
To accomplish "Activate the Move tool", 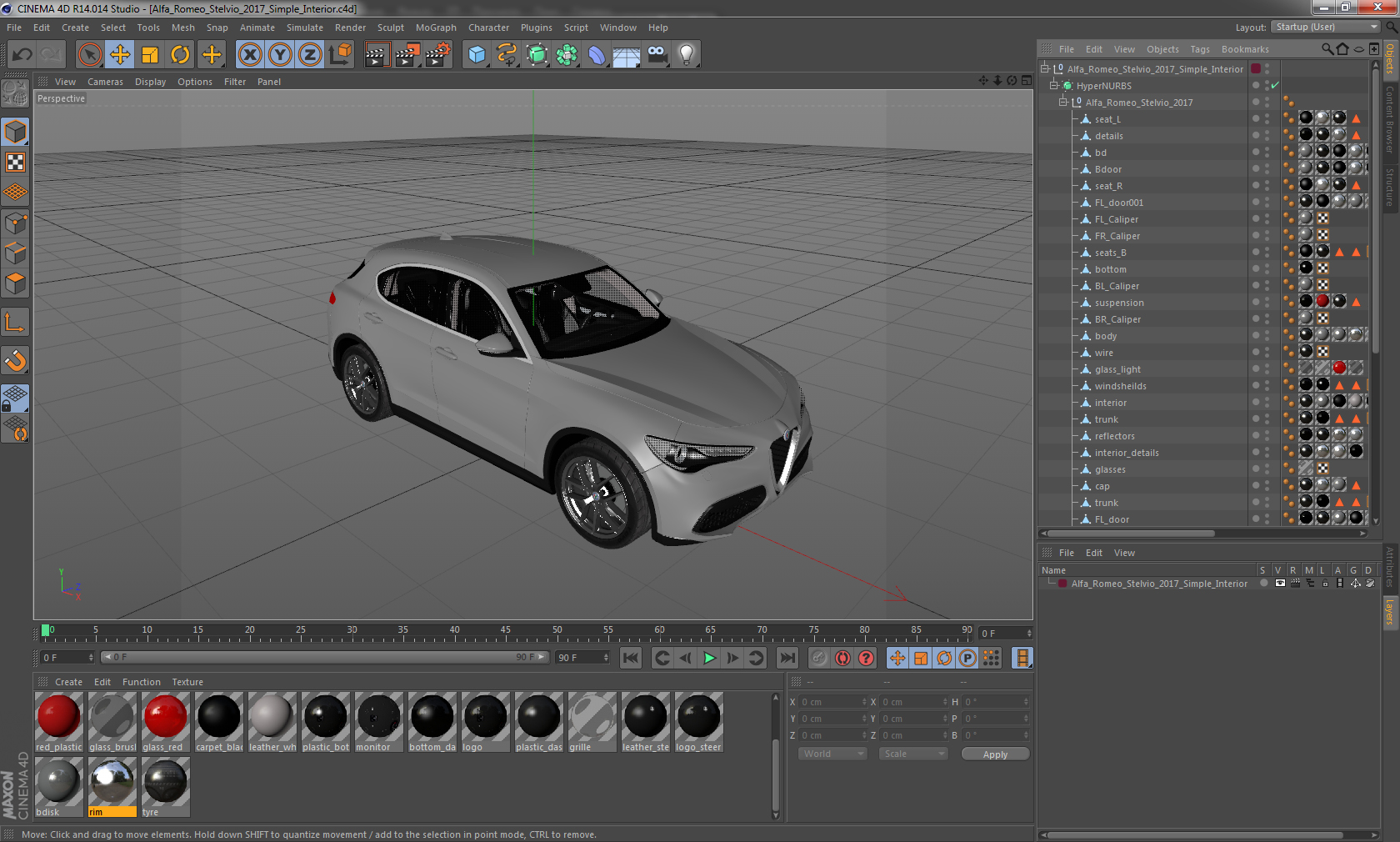I will [x=120, y=55].
